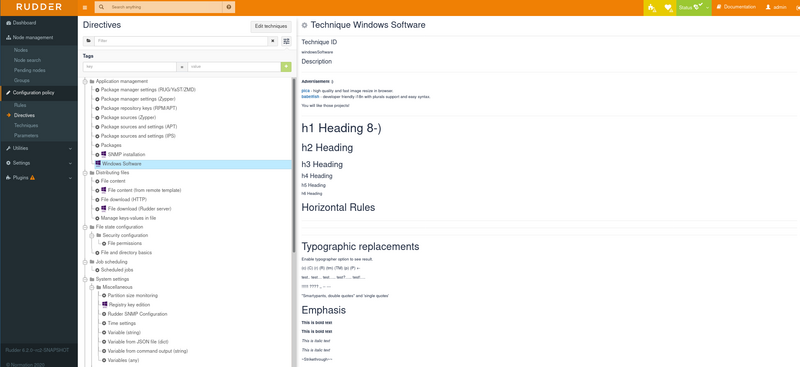Toggle the sidebar hamburger menu icon
The image size is (800, 367).
(x=85, y=7)
